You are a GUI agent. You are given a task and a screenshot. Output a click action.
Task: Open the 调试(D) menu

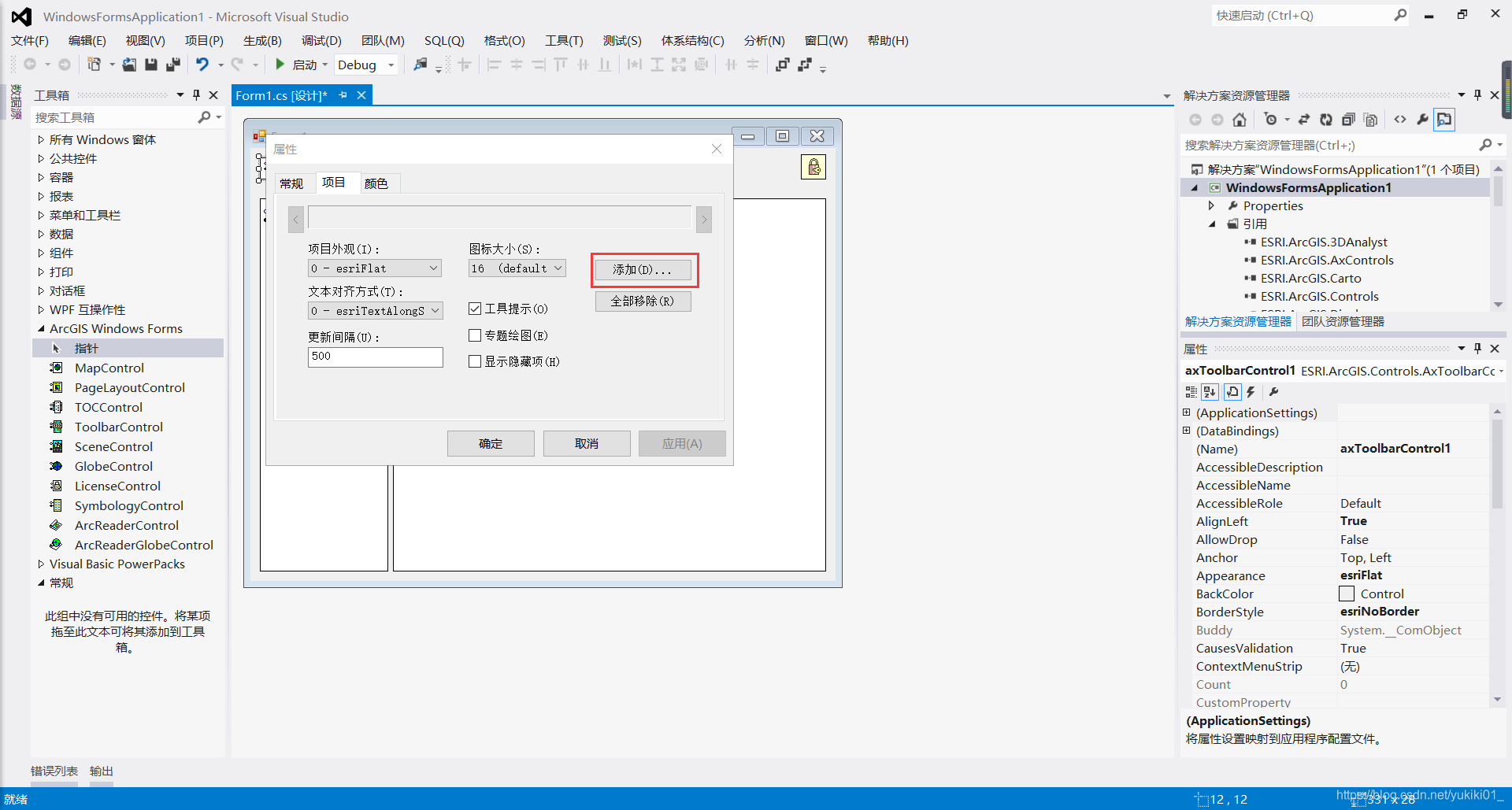[321, 41]
